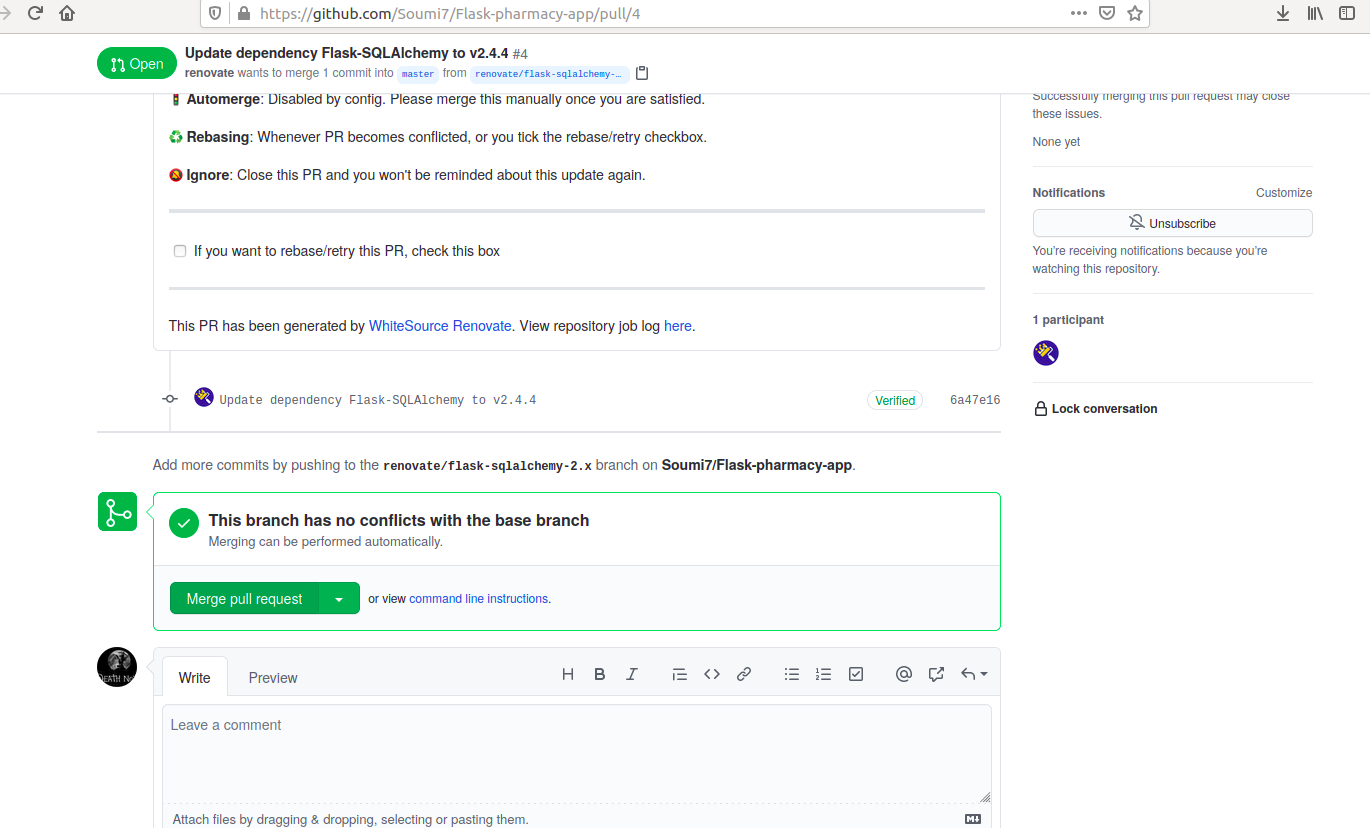Screen dimensions: 1370x828
Task: Go to the browser home page
Action: (x=67, y=13)
